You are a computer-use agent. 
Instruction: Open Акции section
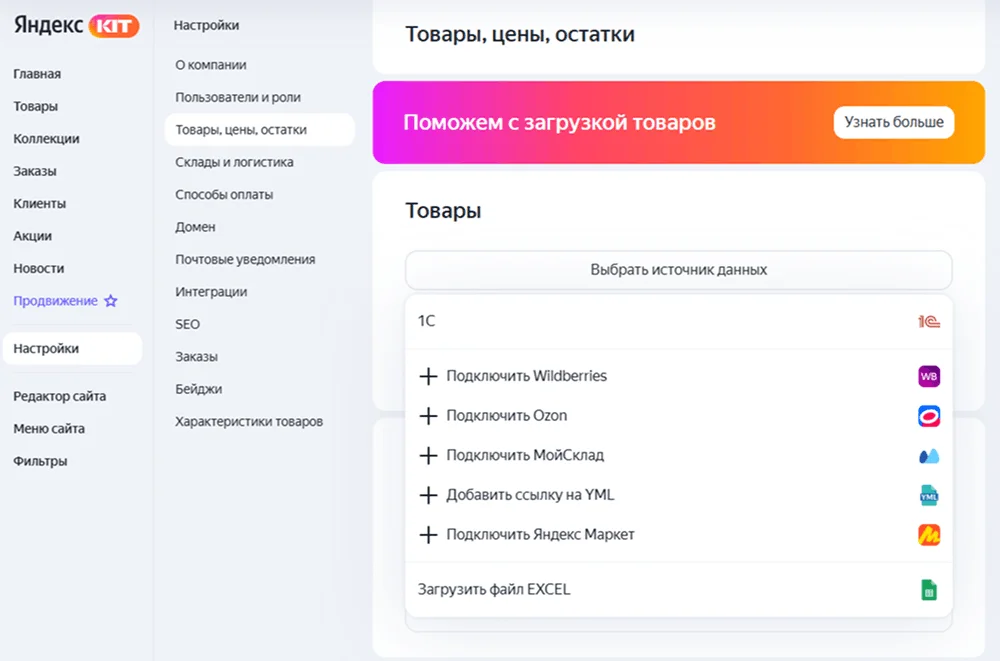33,236
